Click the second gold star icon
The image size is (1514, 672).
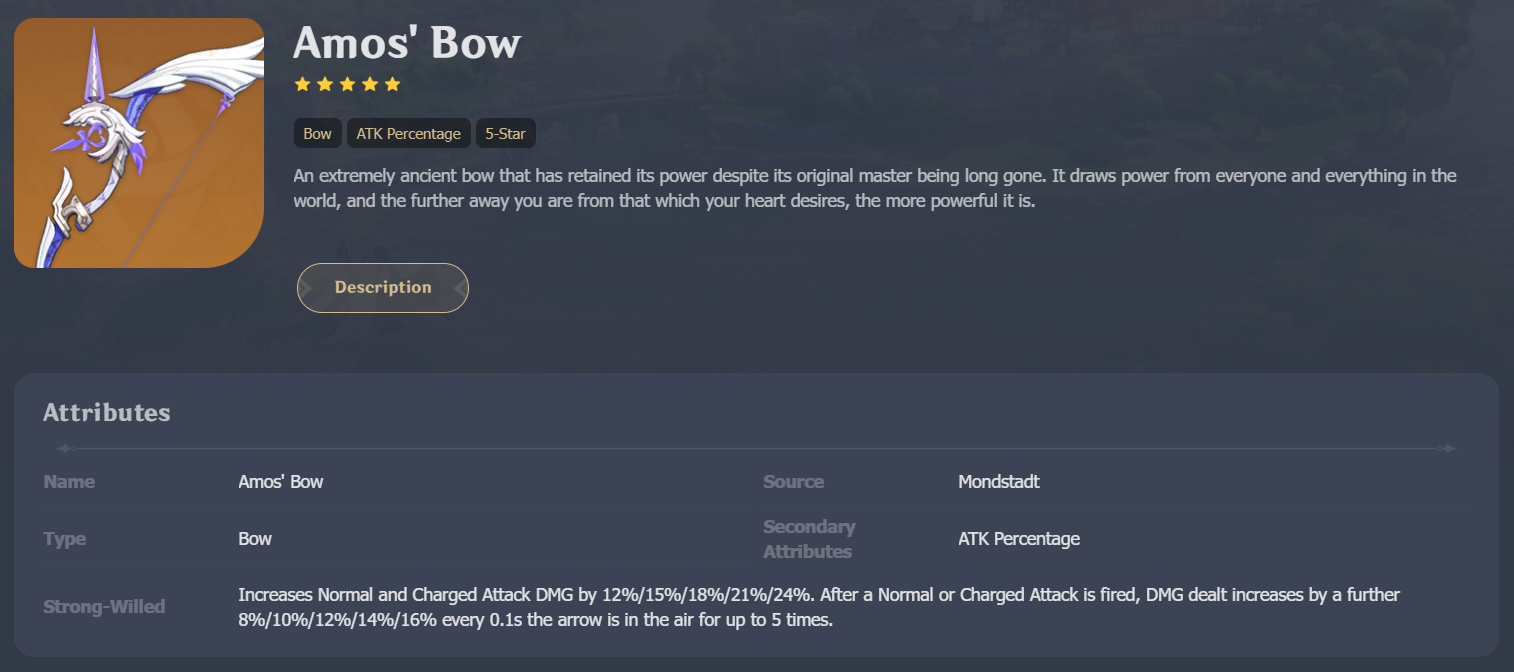coord(324,84)
